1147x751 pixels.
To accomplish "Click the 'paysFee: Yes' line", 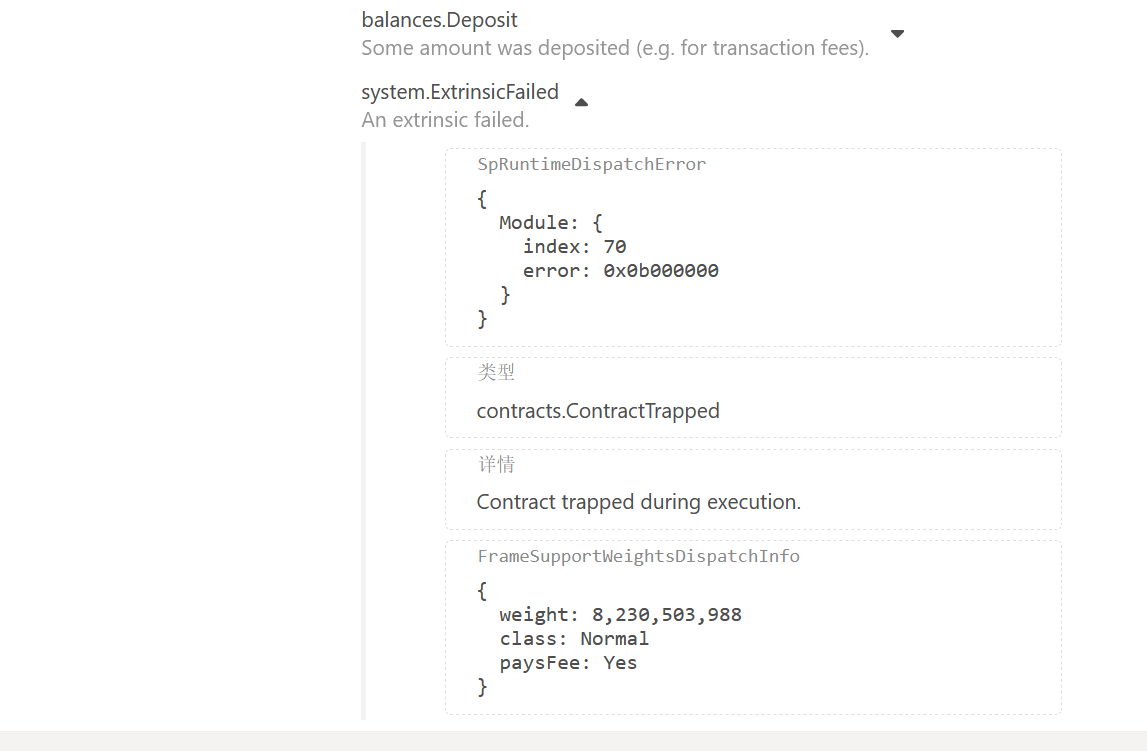I will (568, 663).
